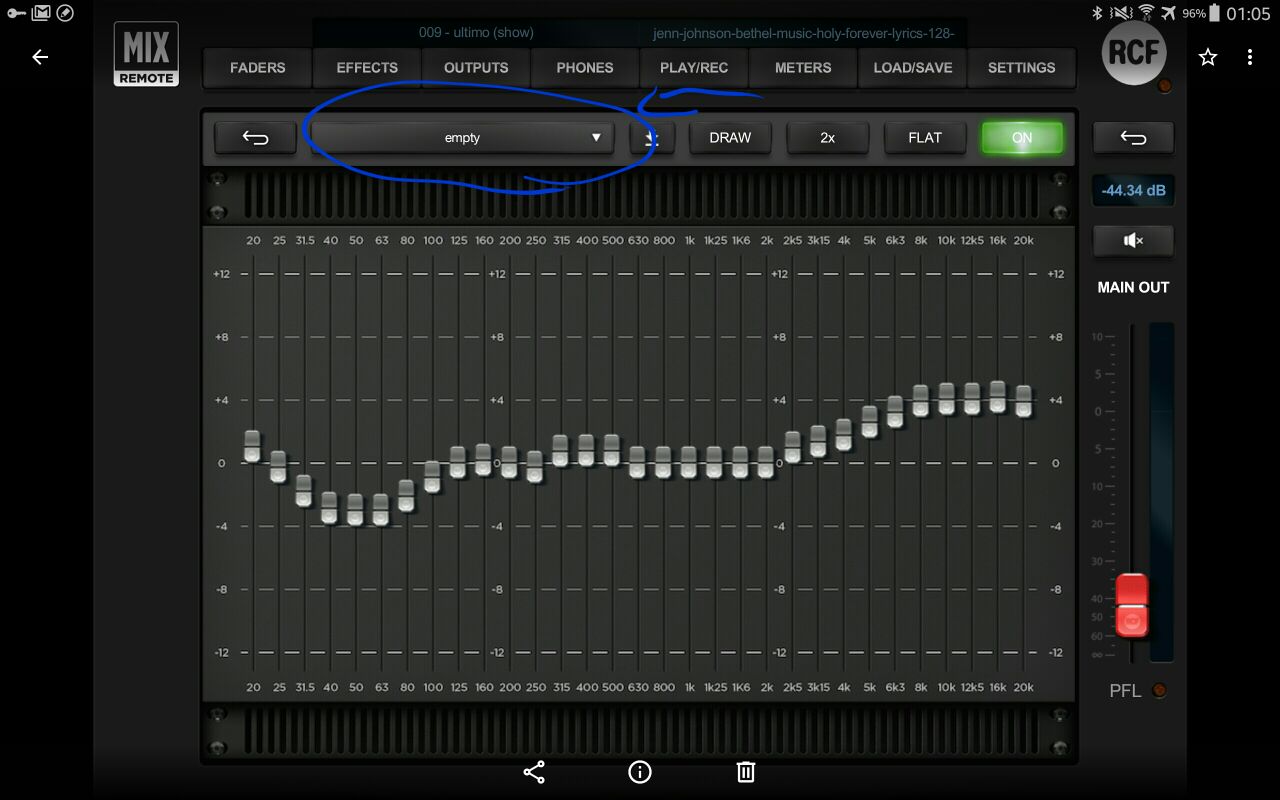This screenshot has height=800, width=1280.
Task: Select the 160 Hz EQ slider handle
Action: (x=483, y=459)
